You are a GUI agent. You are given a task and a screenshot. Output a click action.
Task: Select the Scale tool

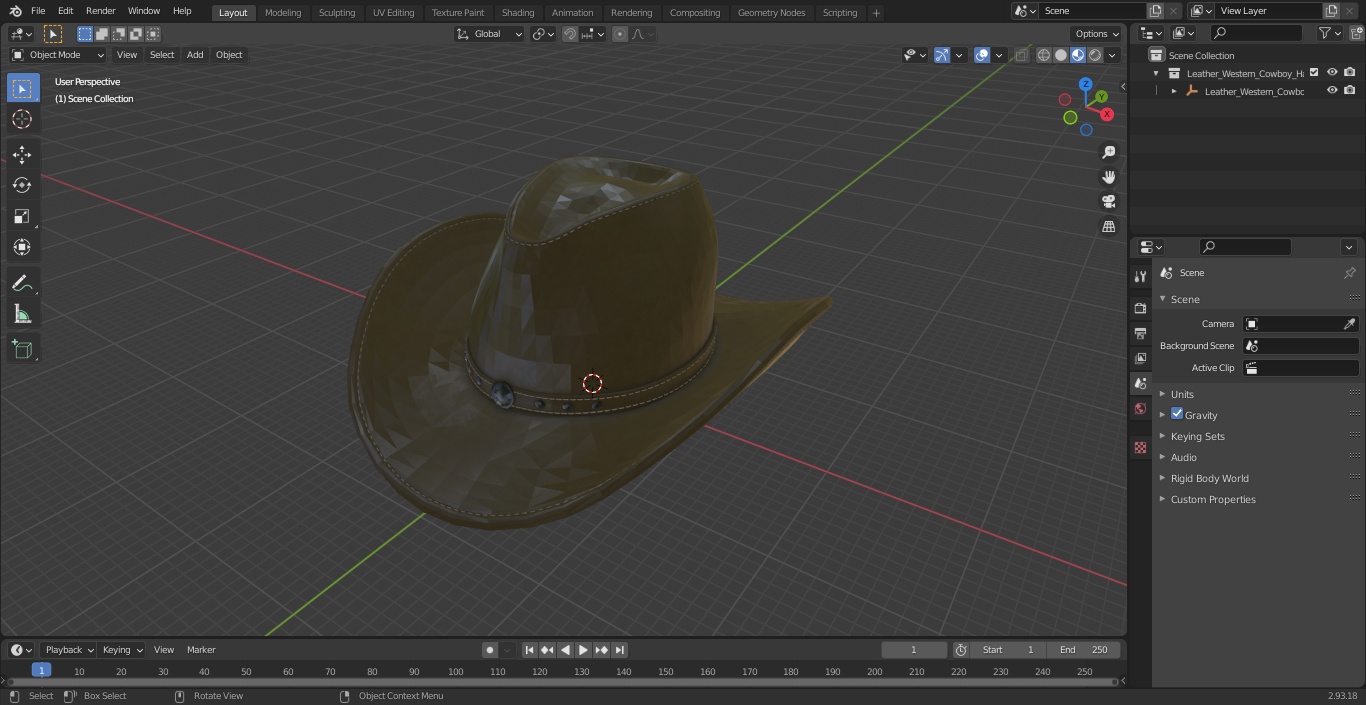(22, 216)
